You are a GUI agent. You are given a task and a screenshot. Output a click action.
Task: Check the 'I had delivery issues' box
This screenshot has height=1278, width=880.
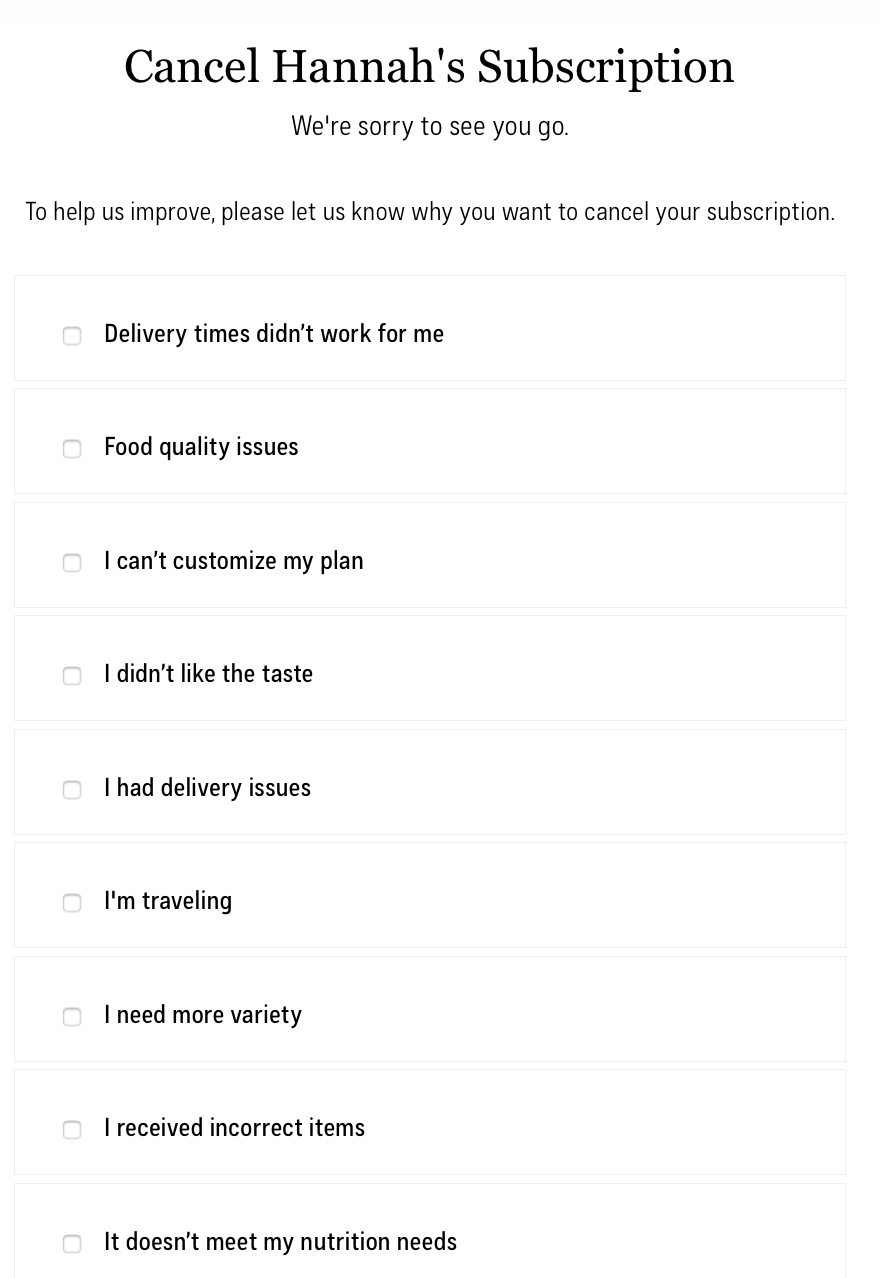(x=72, y=790)
